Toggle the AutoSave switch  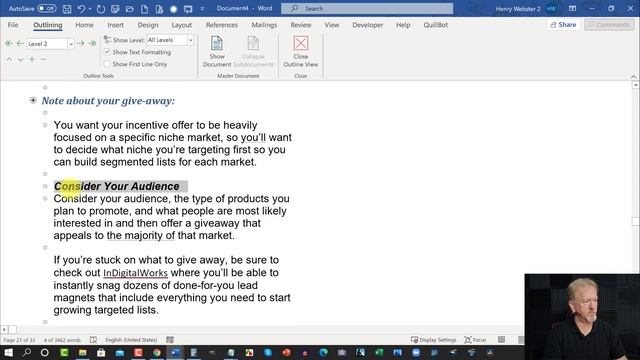pos(47,8)
